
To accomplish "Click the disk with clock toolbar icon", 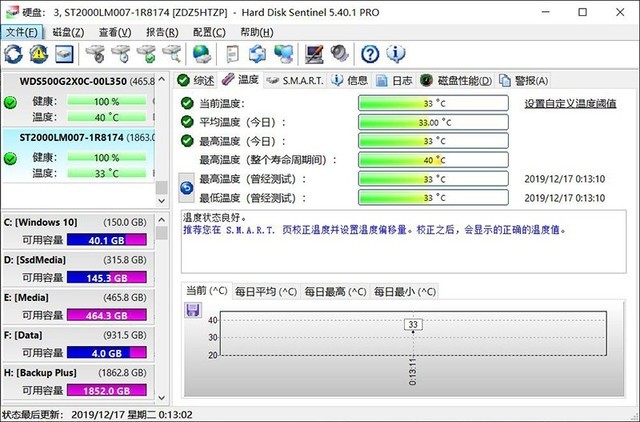I will point(121,53).
